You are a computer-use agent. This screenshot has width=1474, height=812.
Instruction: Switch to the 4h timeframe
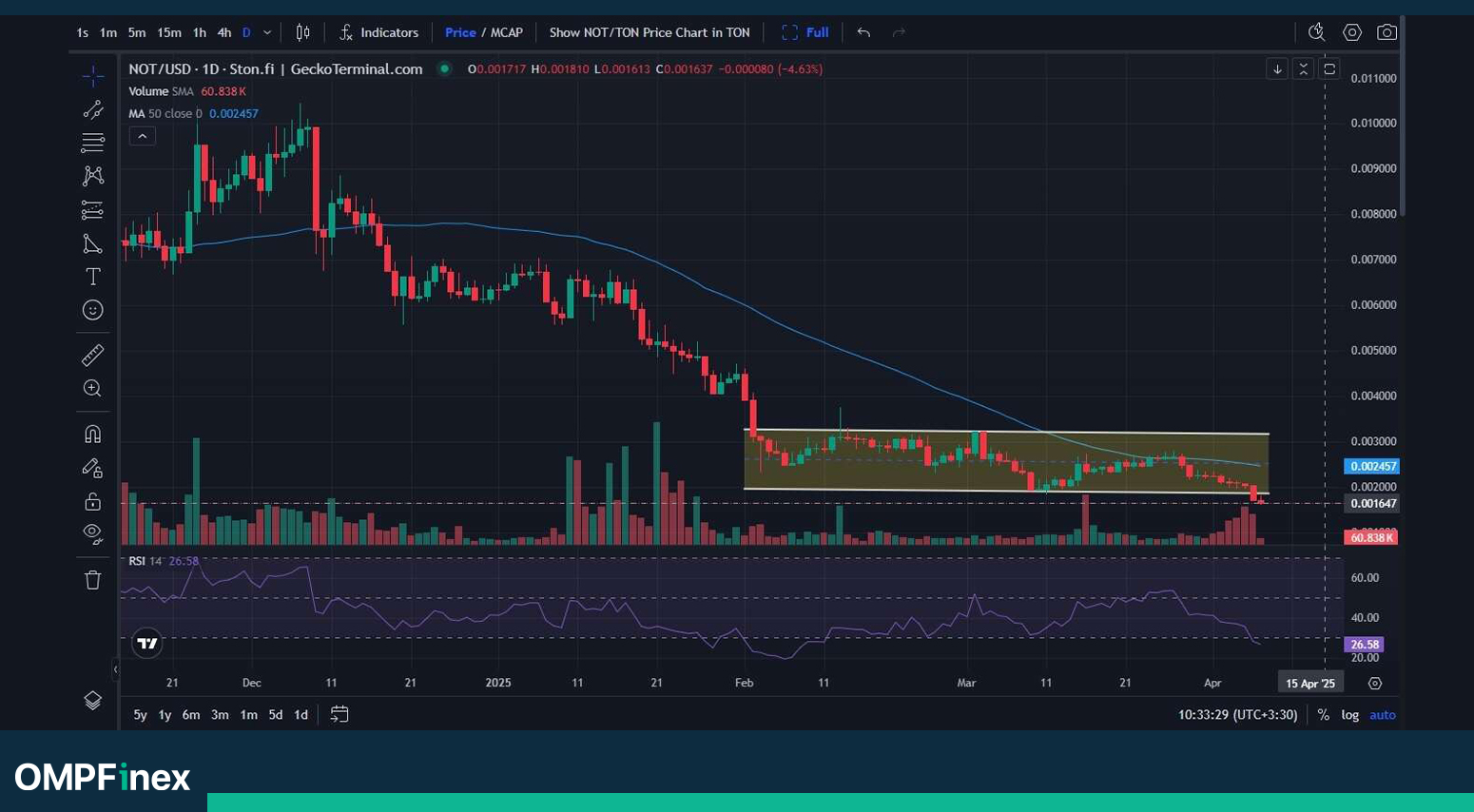[223, 32]
